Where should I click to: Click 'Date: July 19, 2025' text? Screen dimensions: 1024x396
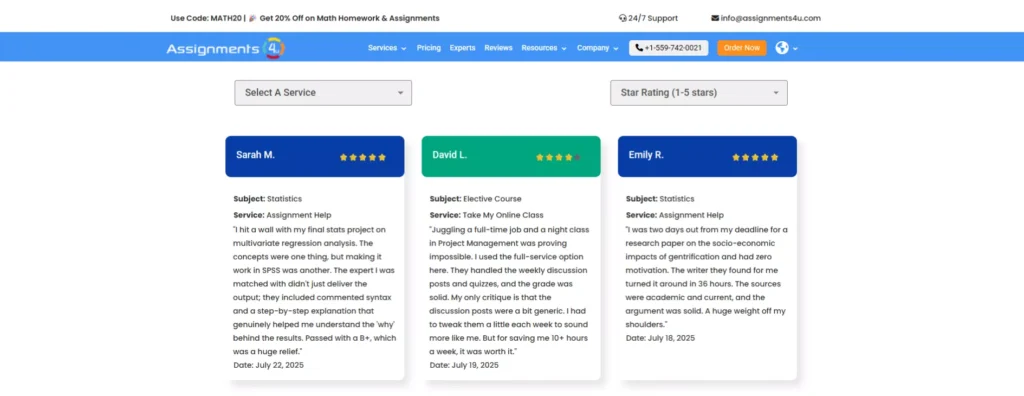[464, 365]
